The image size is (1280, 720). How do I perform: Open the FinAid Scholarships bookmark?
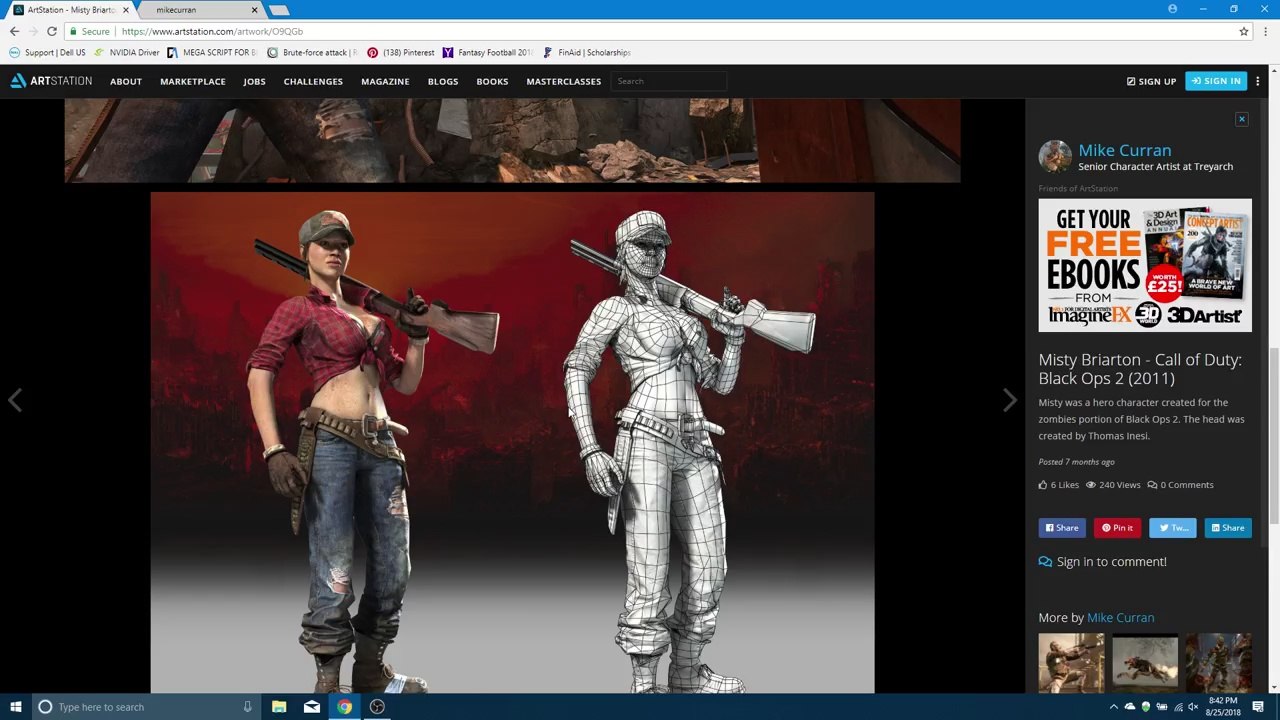pyautogui.click(x=587, y=52)
